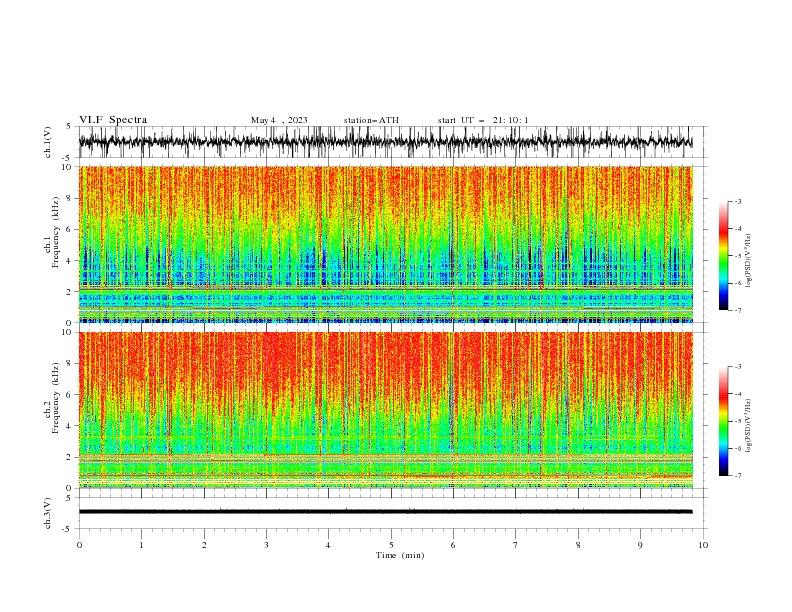The height and width of the screenshot is (612, 792).
Task: Click the "-5" tick on ch.3(V) axis
Action: pos(68,529)
